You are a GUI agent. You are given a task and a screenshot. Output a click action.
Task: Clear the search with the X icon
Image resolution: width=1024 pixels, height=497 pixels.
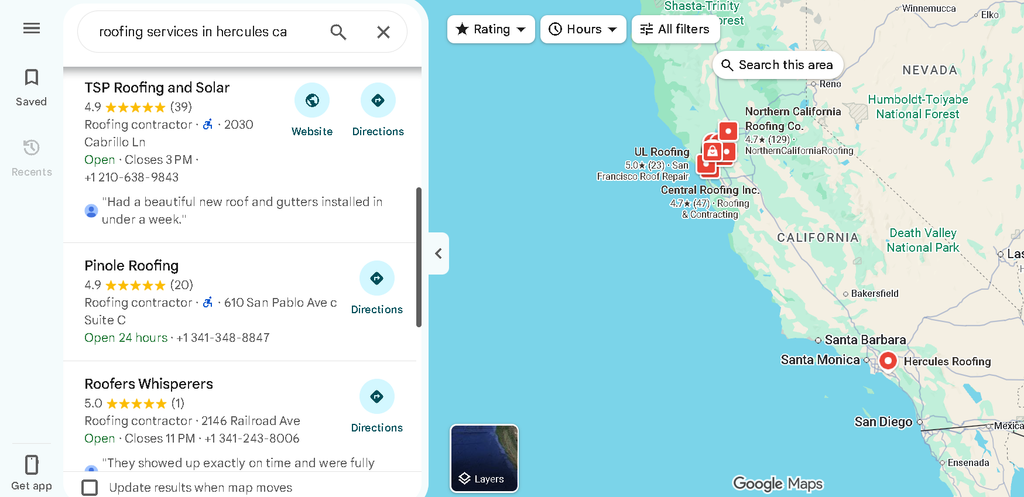(383, 32)
